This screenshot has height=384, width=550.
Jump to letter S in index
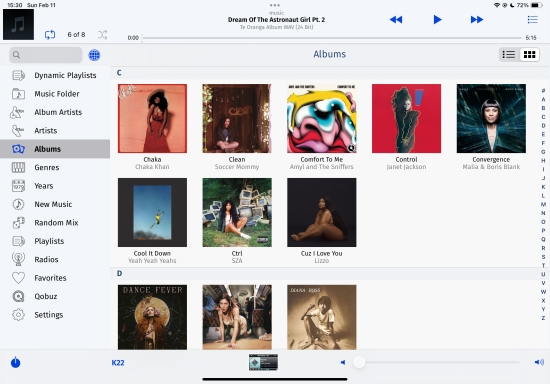tap(543, 257)
